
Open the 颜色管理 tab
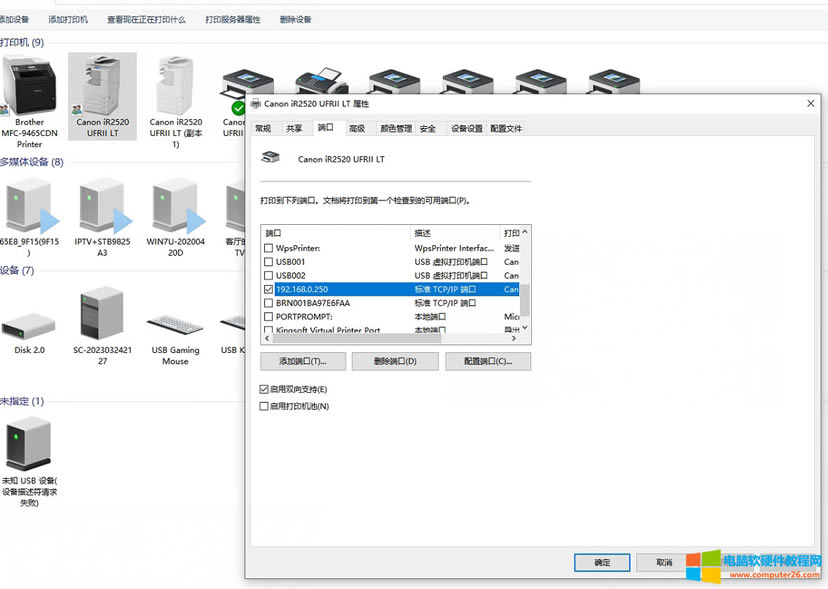click(395, 128)
